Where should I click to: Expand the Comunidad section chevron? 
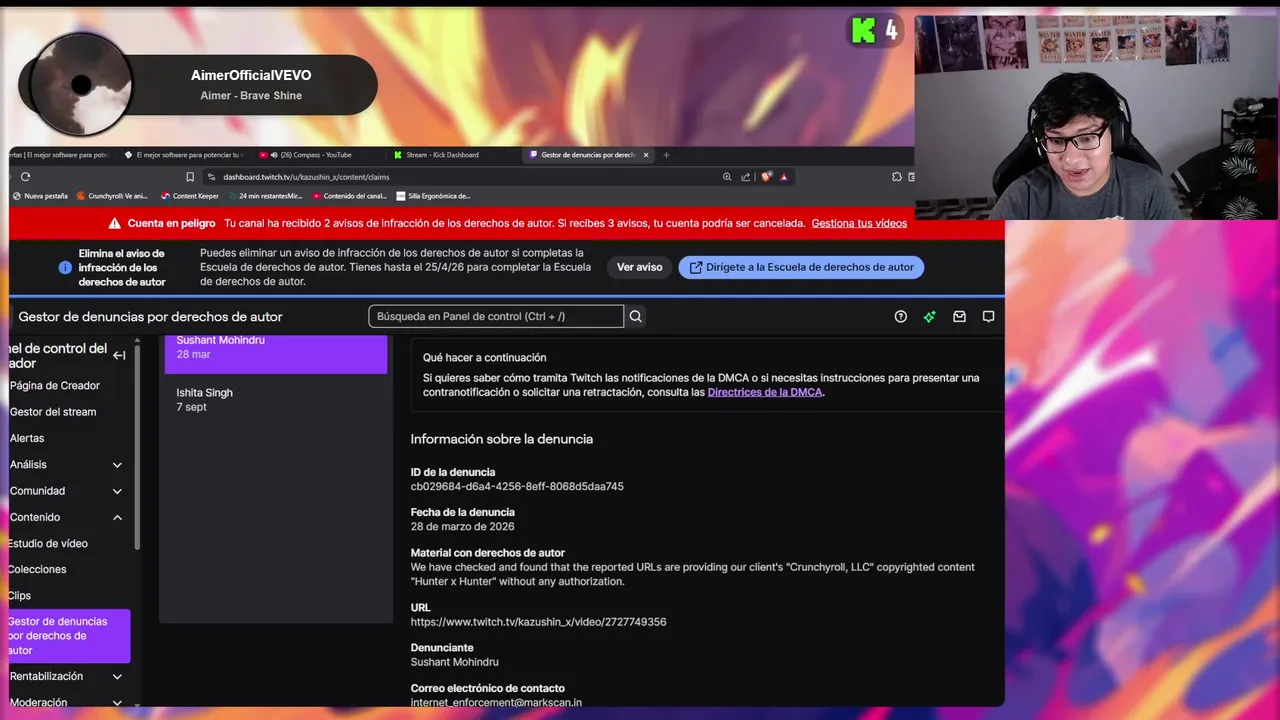[117, 491]
